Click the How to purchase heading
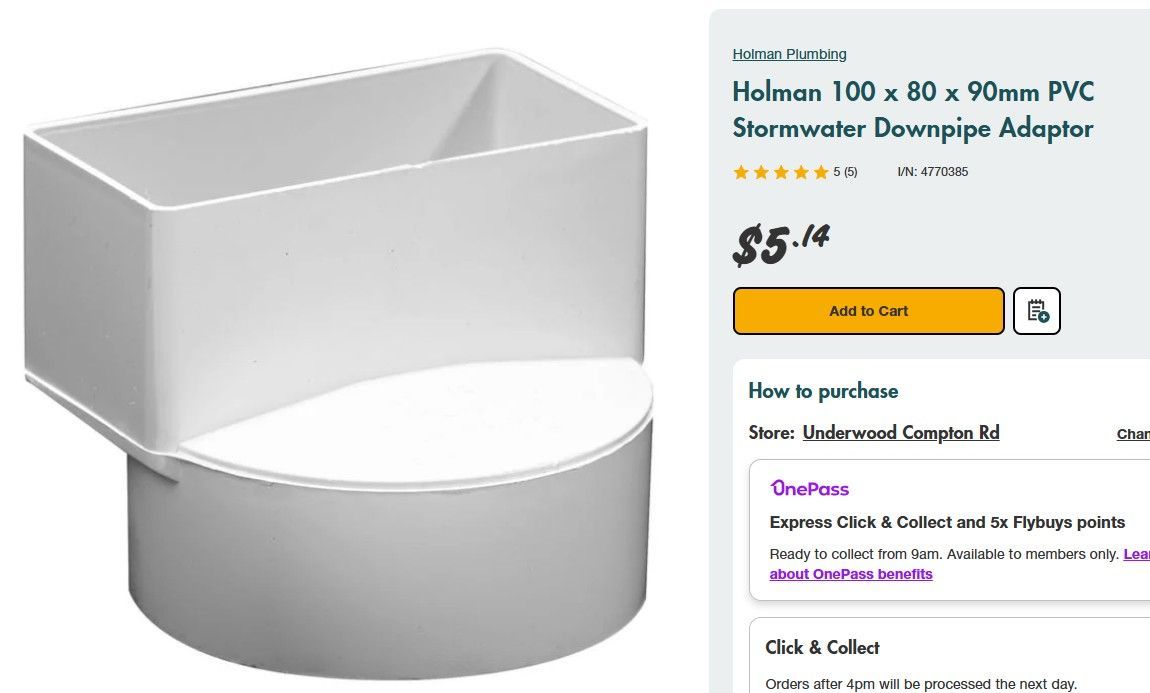This screenshot has height=693, width=1150. pos(823,391)
